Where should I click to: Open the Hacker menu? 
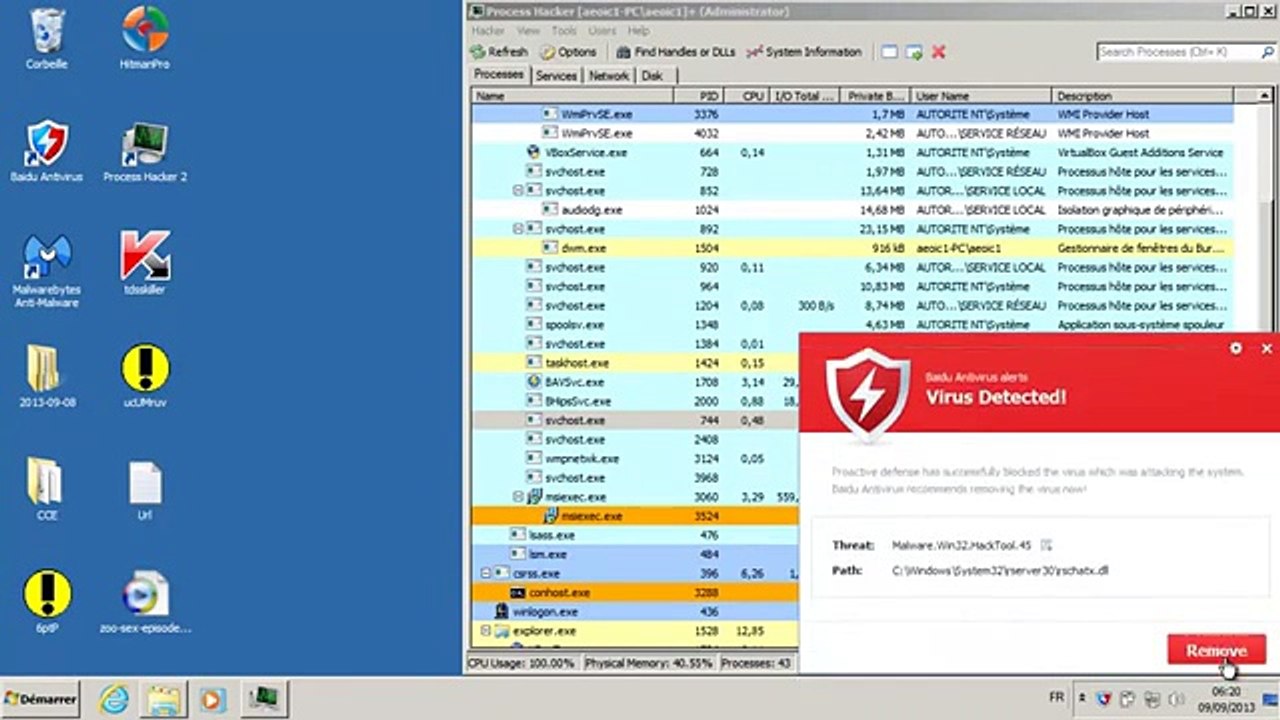(x=488, y=31)
